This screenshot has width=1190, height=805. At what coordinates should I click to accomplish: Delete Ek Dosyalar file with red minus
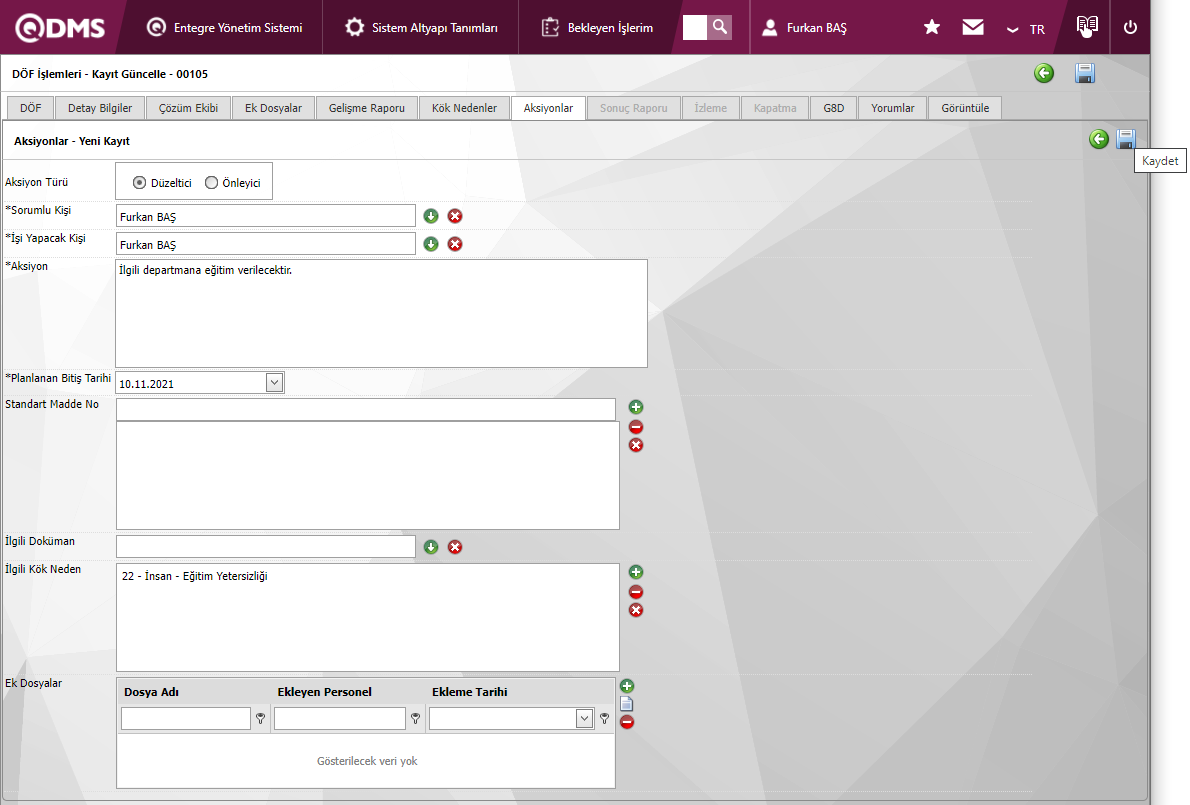pyautogui.click(x=627, y=722)
